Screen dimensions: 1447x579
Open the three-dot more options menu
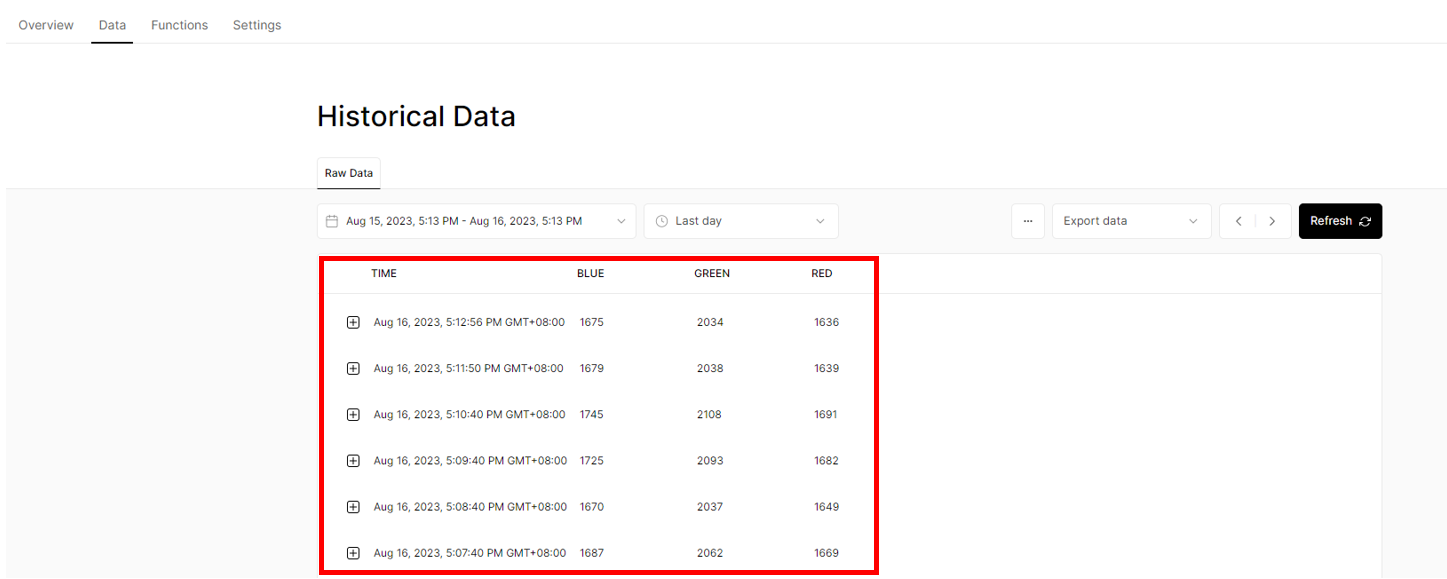coord(1028,221)
